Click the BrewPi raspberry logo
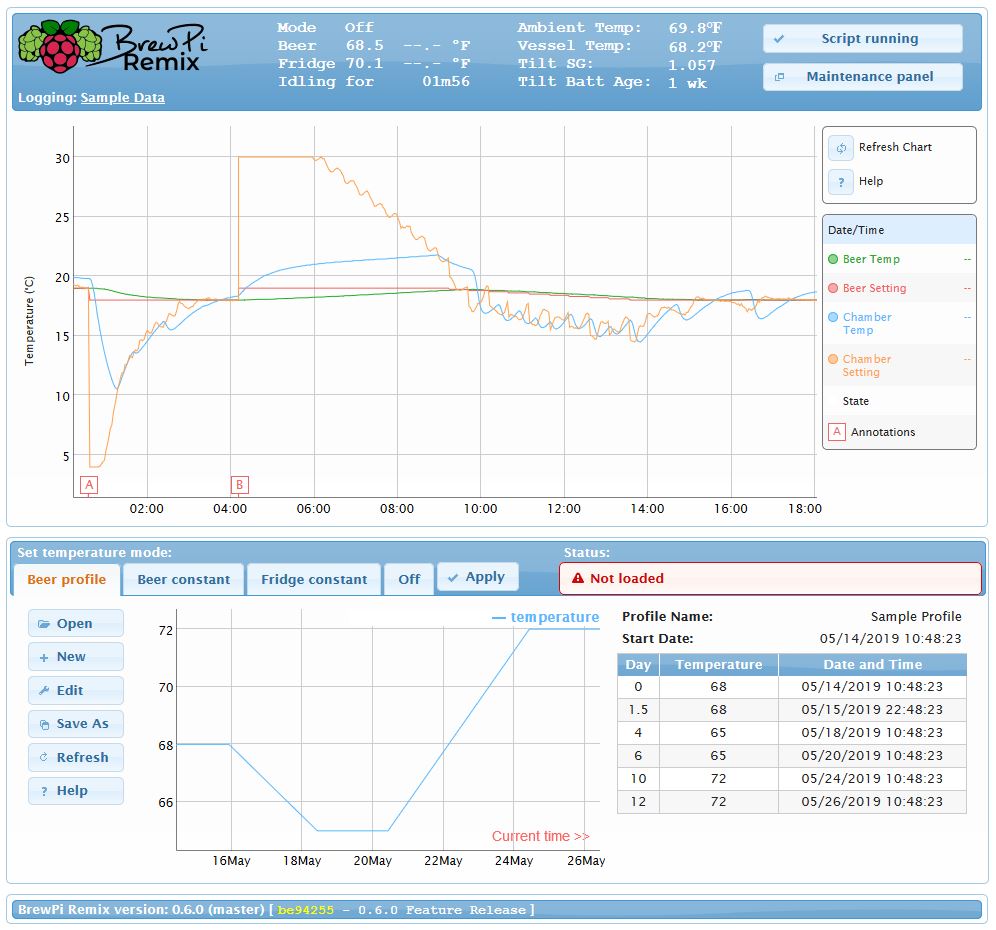The image size is (996, 930). 55,45
